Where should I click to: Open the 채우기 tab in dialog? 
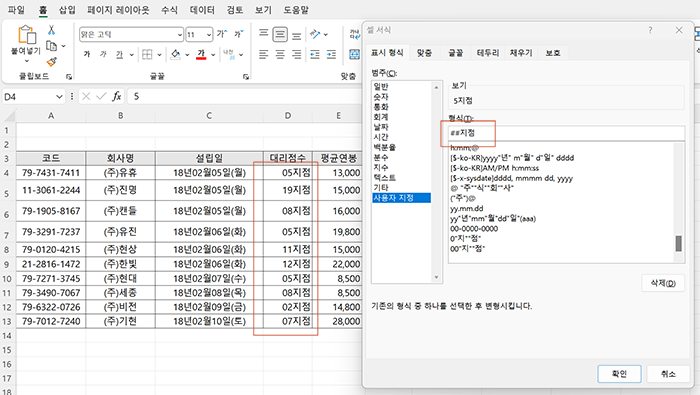(521, 53)
